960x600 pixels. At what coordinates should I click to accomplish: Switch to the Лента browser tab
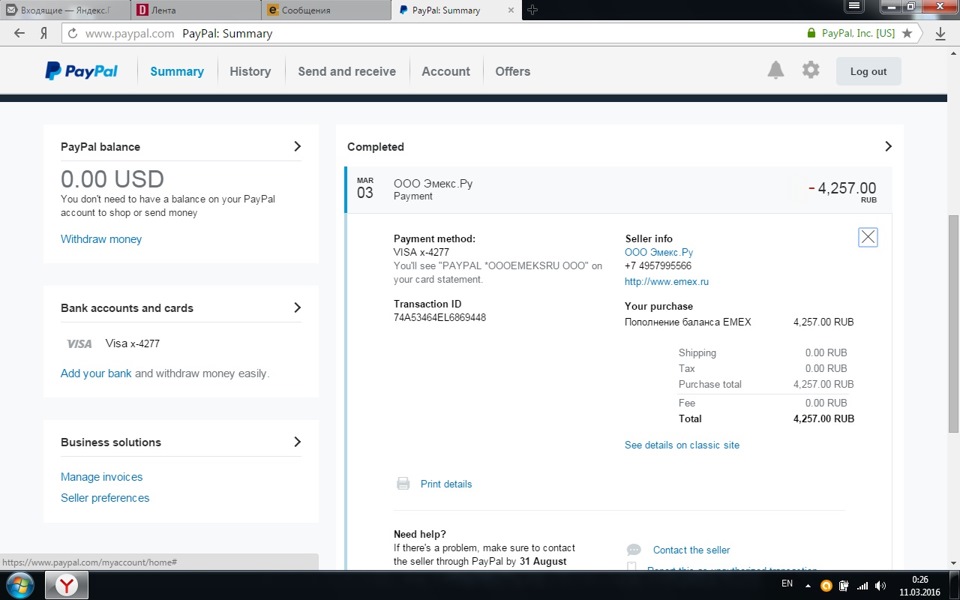click(196, 10)
